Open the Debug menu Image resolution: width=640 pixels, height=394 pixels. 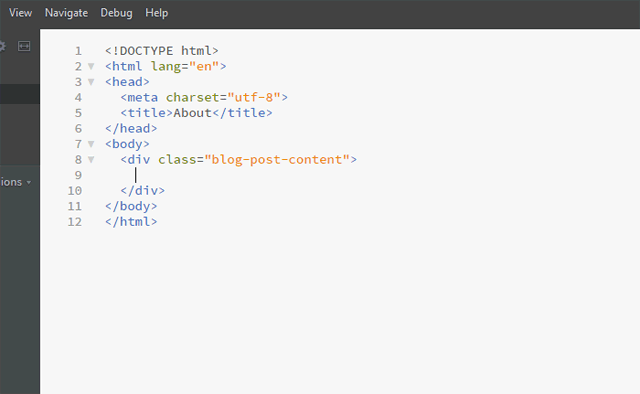(x=116, y=13)
